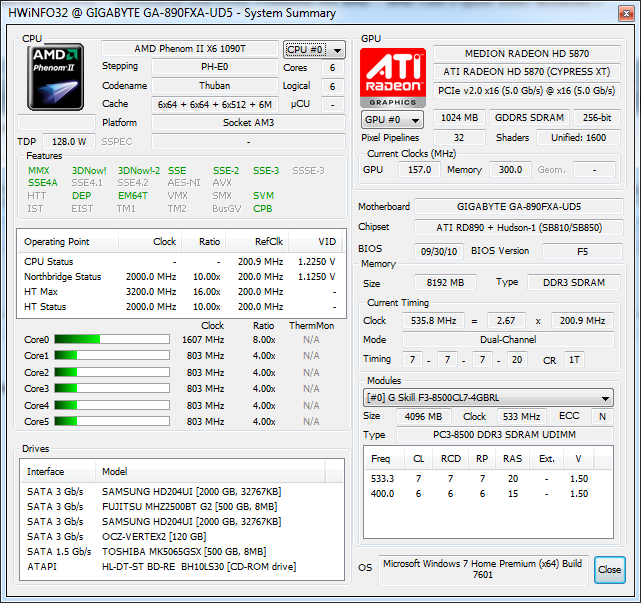The image size is (641, 603).
Task: Click the Command Rate 1T field
Action: [574, 360]
